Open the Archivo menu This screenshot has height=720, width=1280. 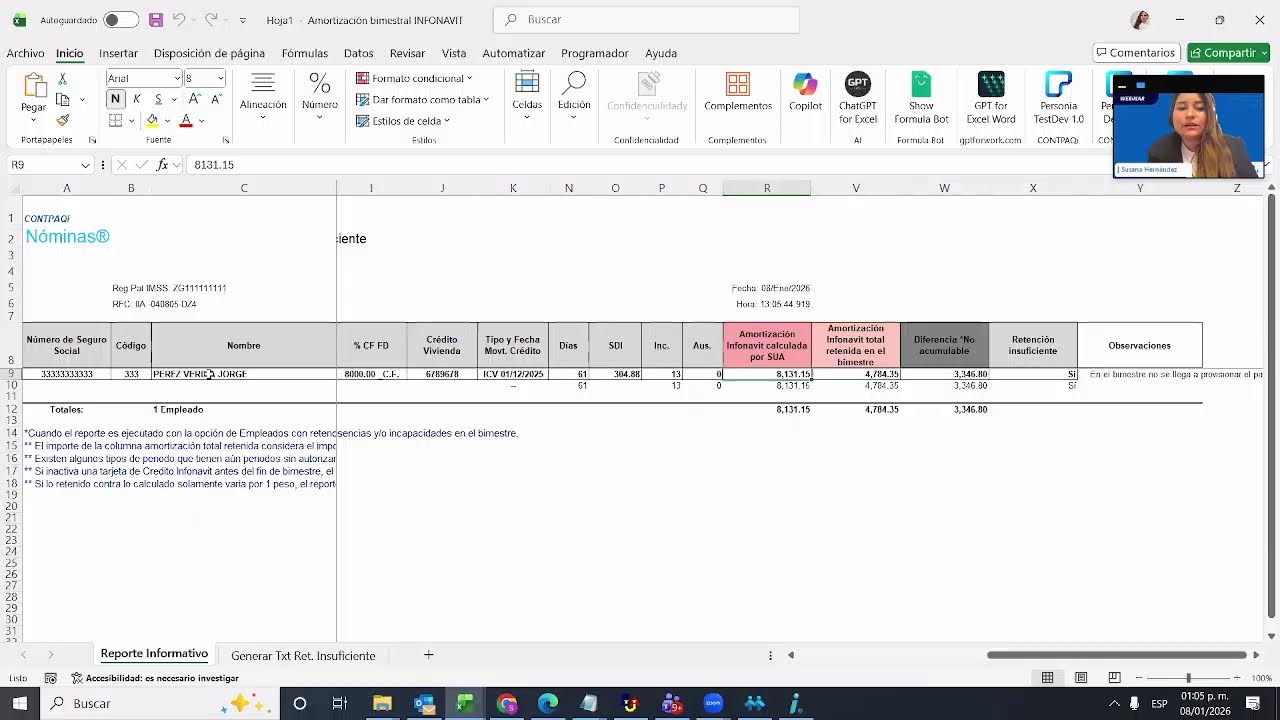(x=25, y=53)
